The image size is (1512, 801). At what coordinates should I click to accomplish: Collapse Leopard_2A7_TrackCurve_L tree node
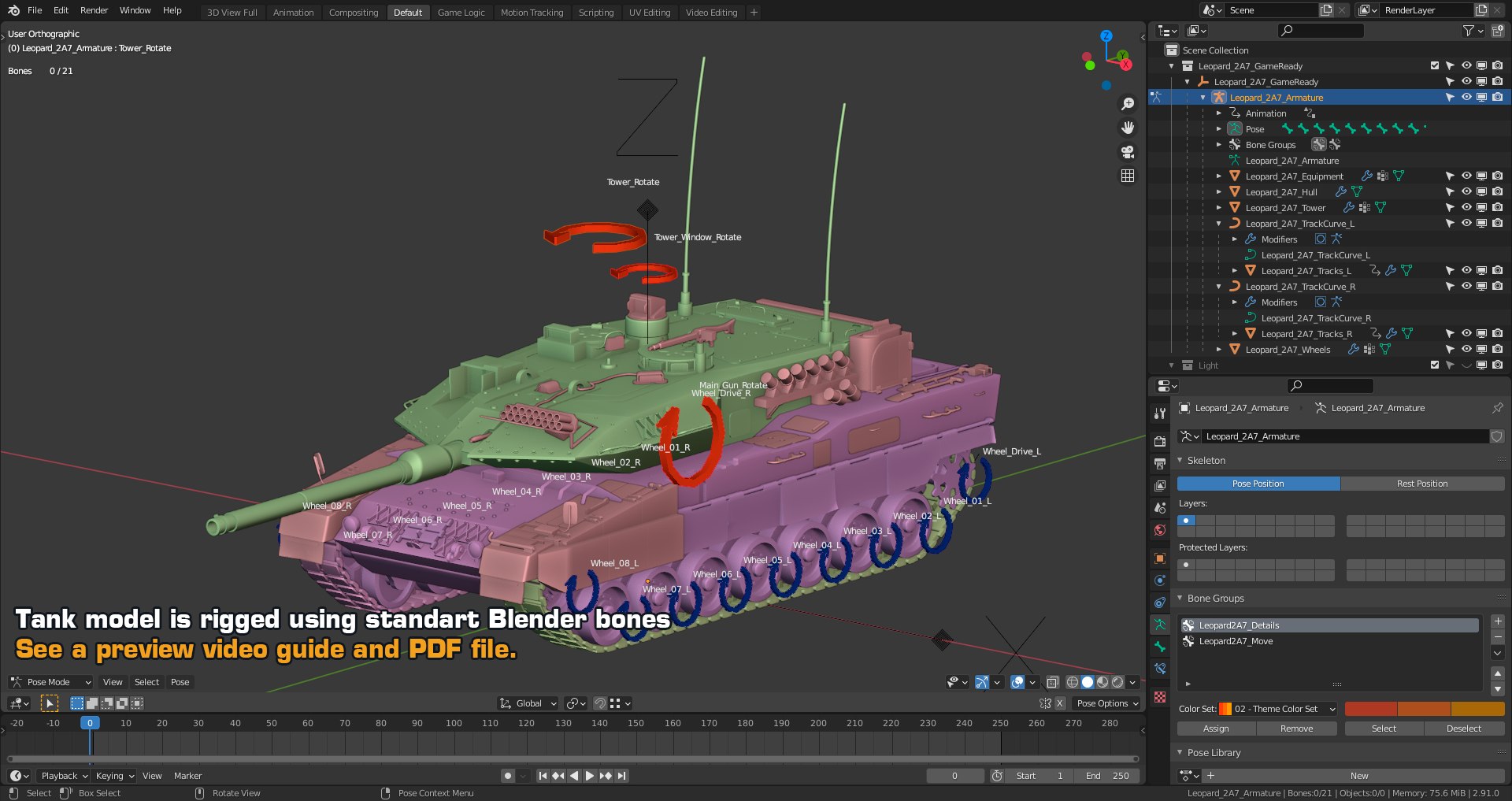[x=1219, y=224]
